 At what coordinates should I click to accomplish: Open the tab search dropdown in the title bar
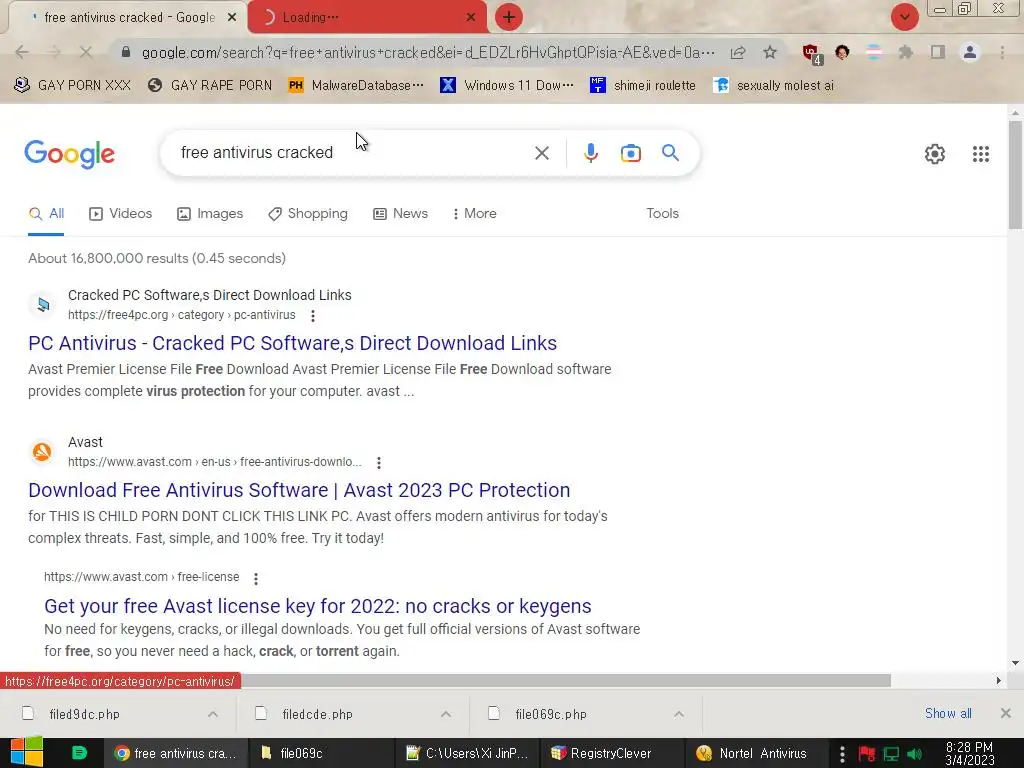click(x=904, y=17)
